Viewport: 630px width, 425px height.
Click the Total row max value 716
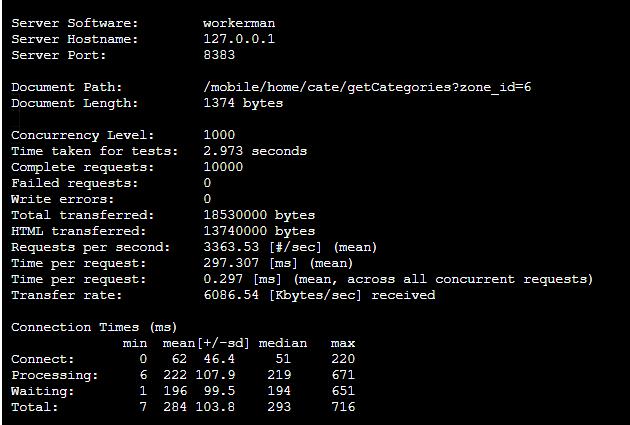point(343,407)
